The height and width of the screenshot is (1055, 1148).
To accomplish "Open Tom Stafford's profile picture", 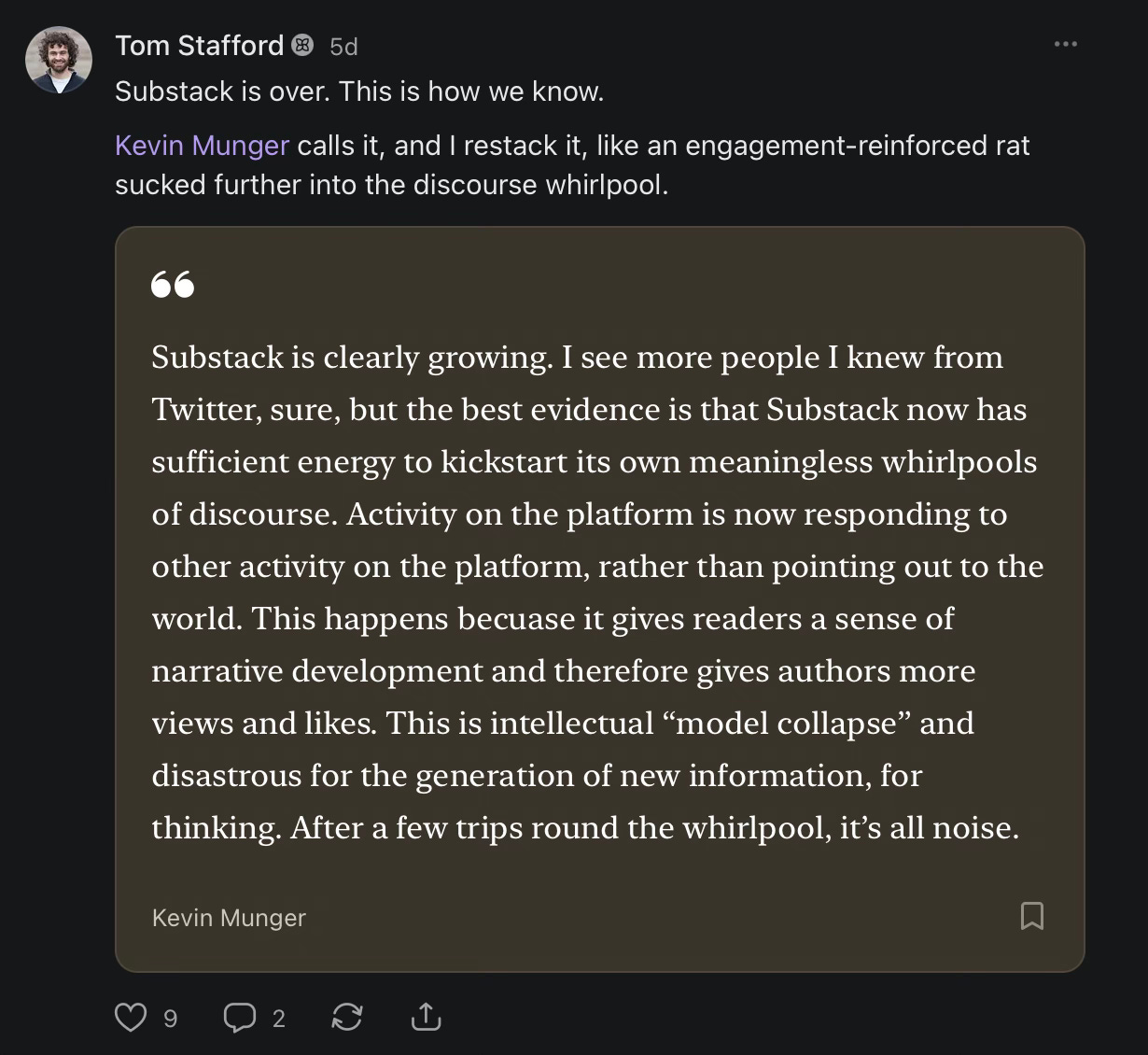I will [x=59, y=60].
